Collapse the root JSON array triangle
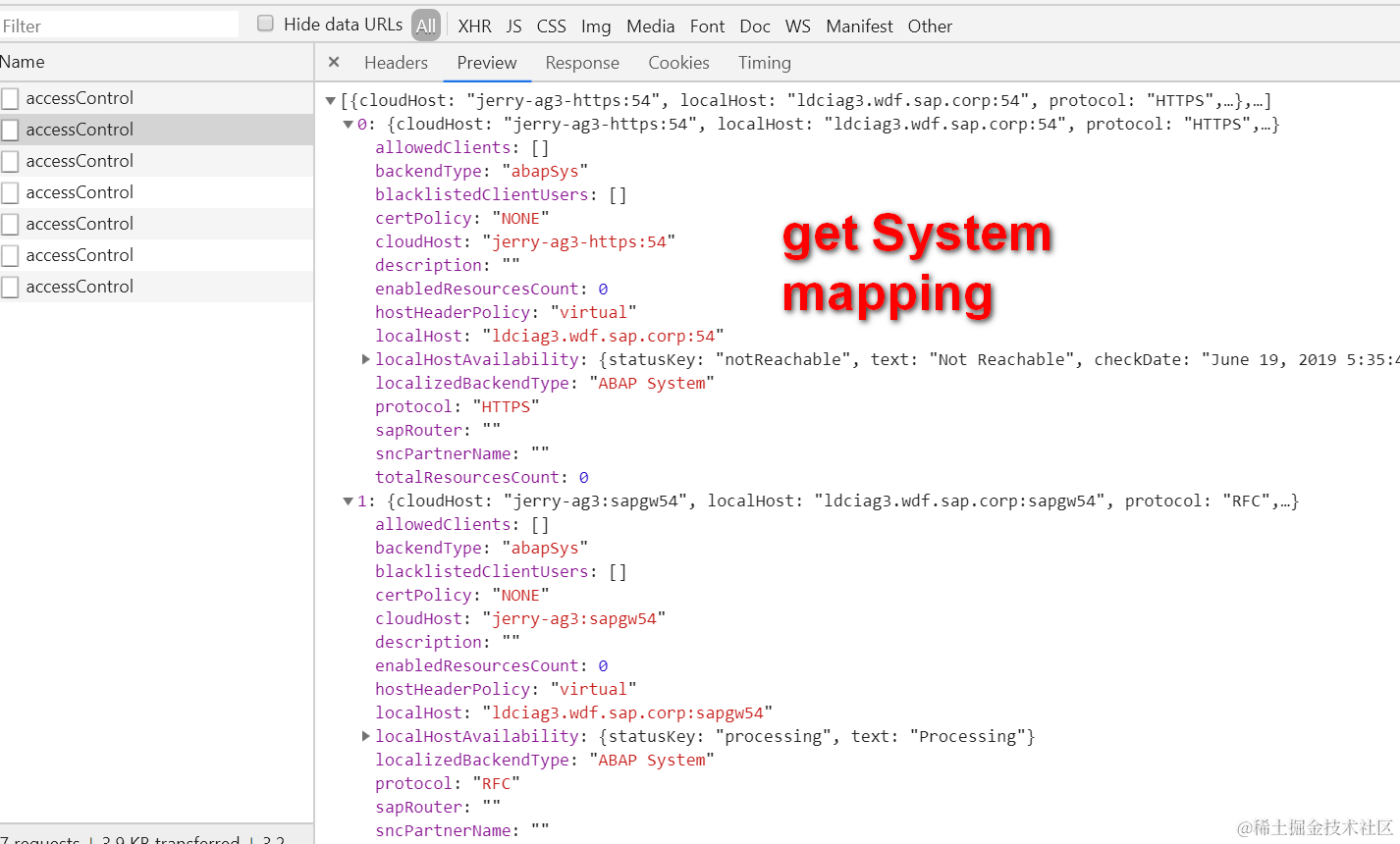The image size is (1400, 844). [x=331, y=100]
